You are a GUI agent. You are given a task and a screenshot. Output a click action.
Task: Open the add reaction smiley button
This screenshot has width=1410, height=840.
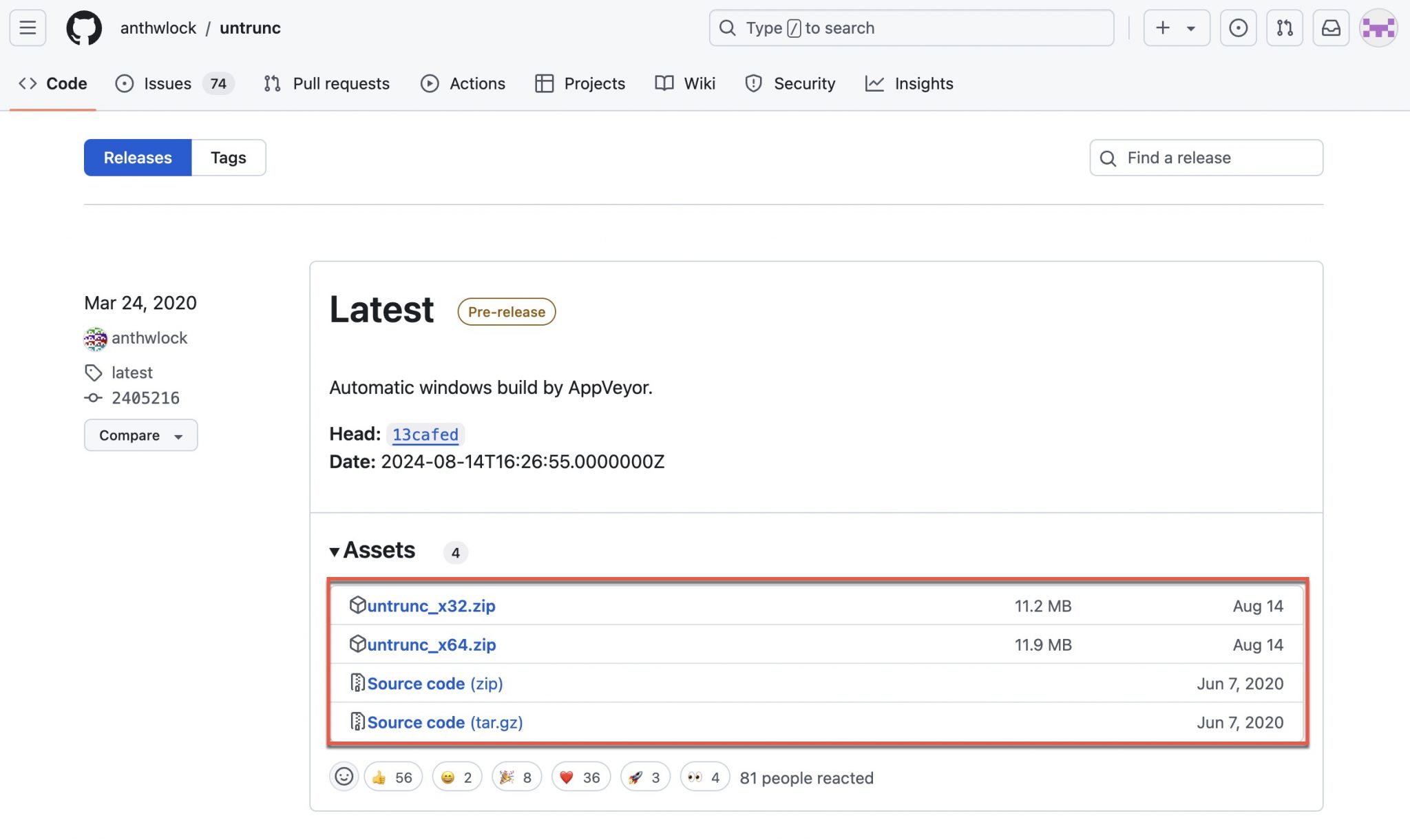[344, 777]
